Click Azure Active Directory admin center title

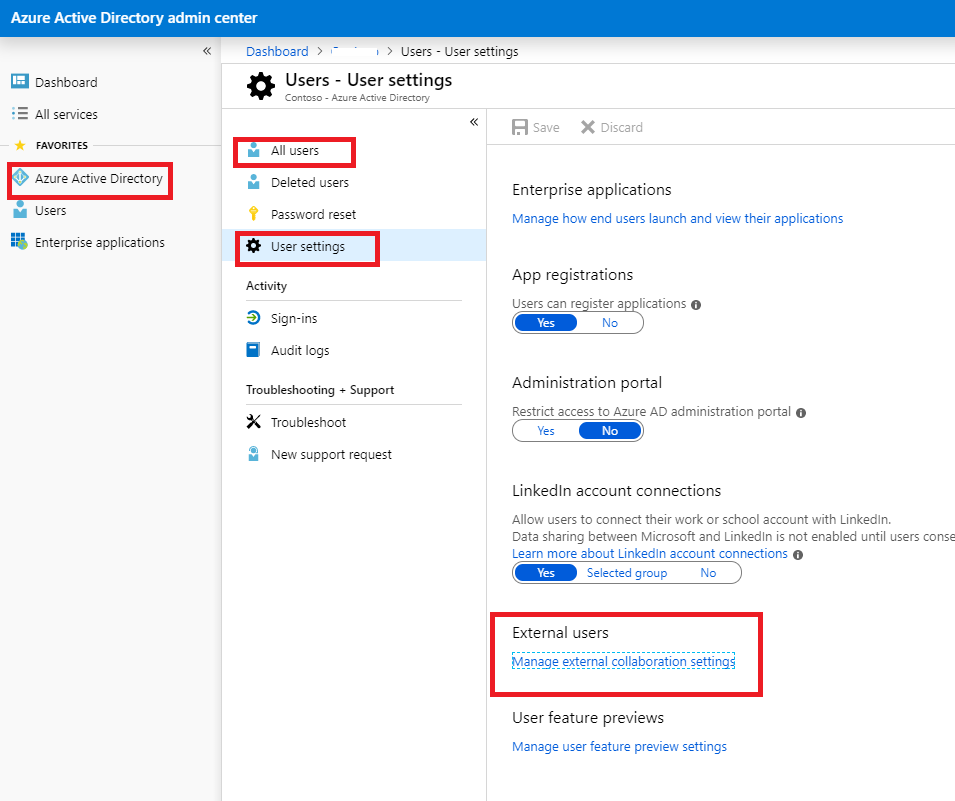[x=134, y=18]
